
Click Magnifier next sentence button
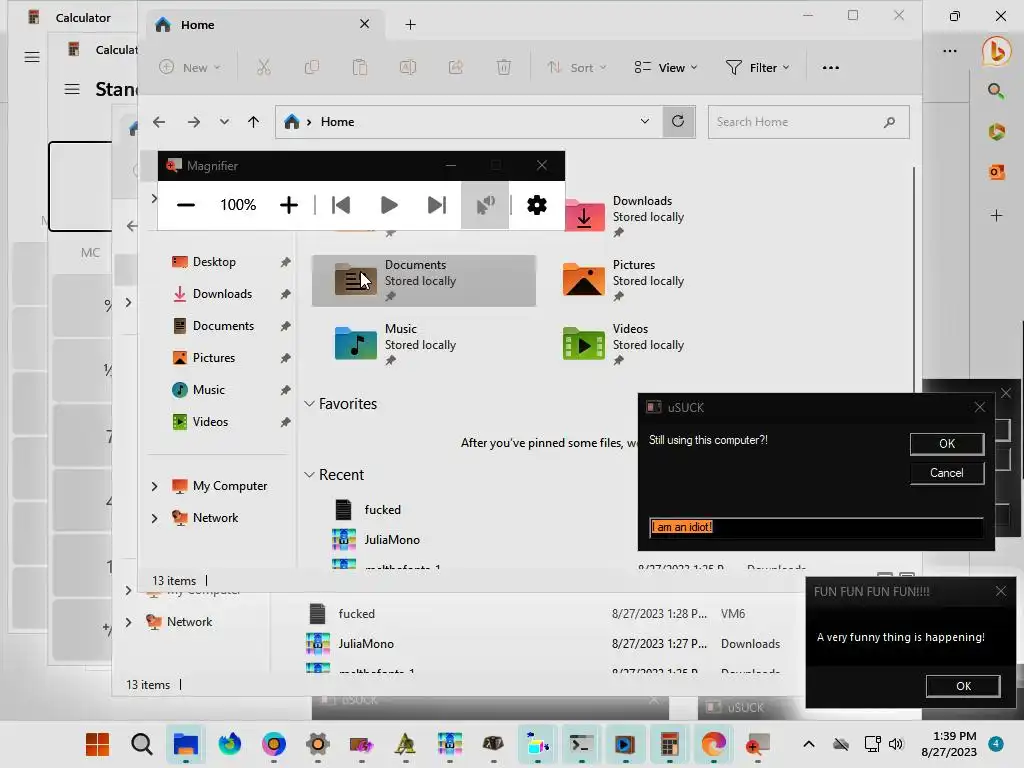(437, 205)
